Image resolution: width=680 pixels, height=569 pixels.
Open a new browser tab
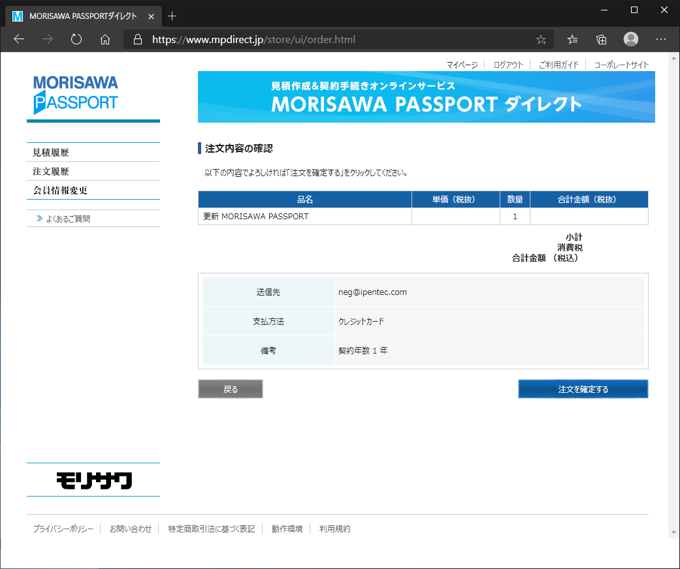click(172, 16)
